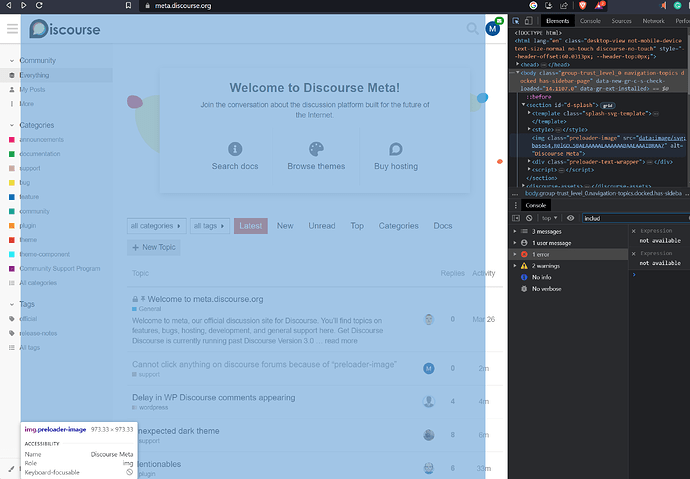Open the theme-component category link

coord(44,254)
